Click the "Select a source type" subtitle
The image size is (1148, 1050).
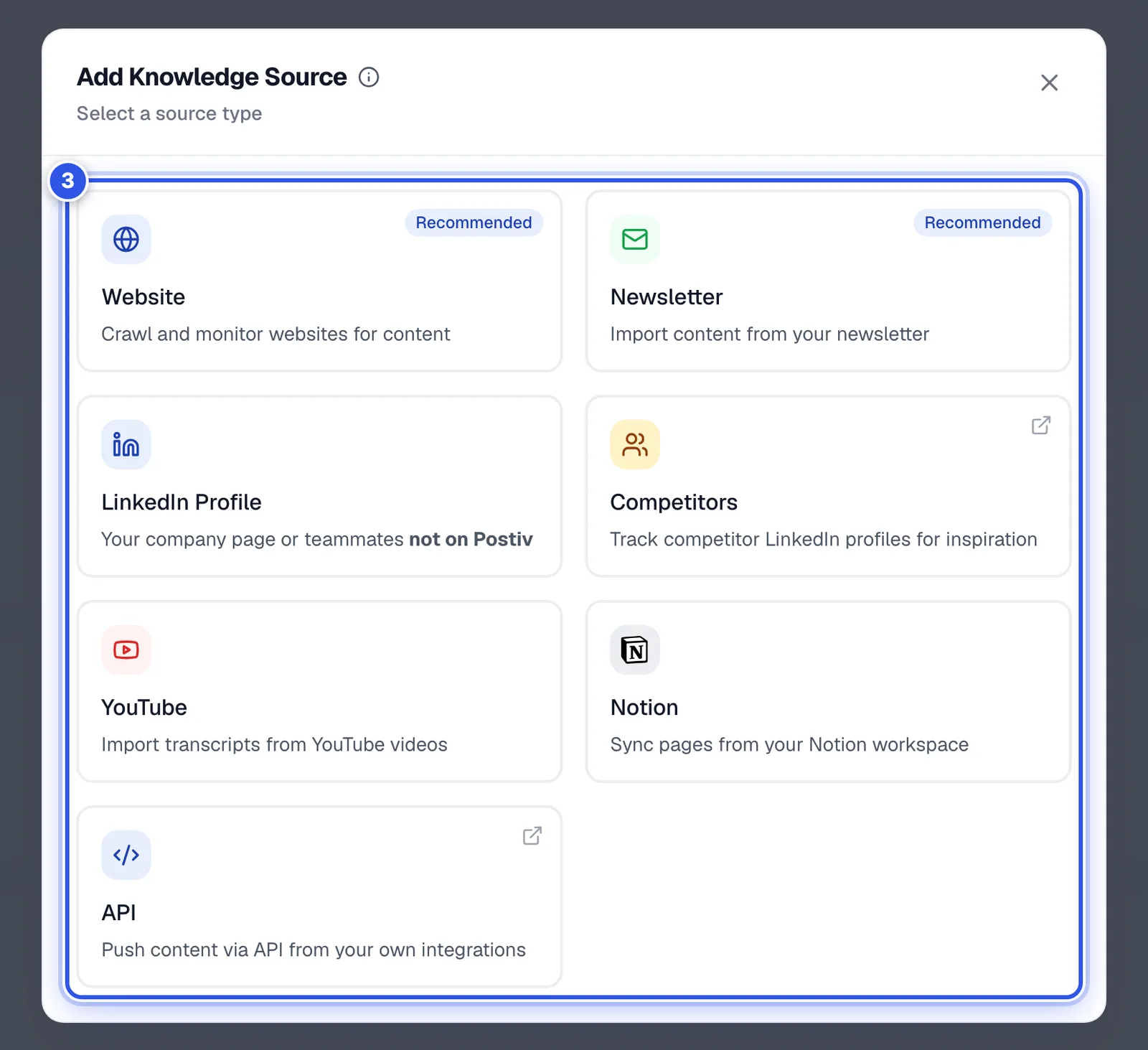pyautogui.click(x=169, y=114)
